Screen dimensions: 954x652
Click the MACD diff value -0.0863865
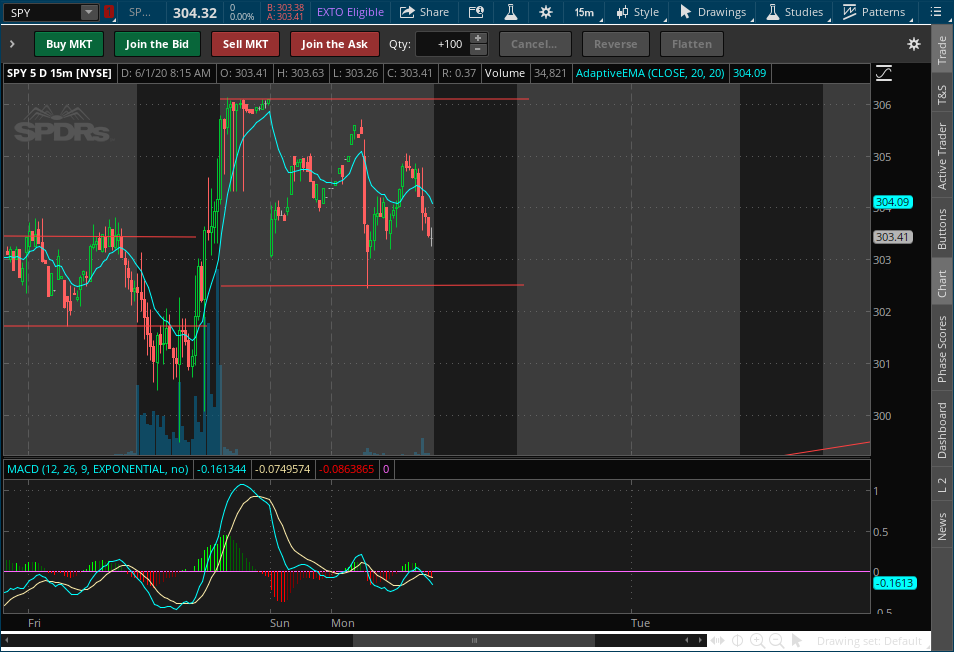pos(346,469)
